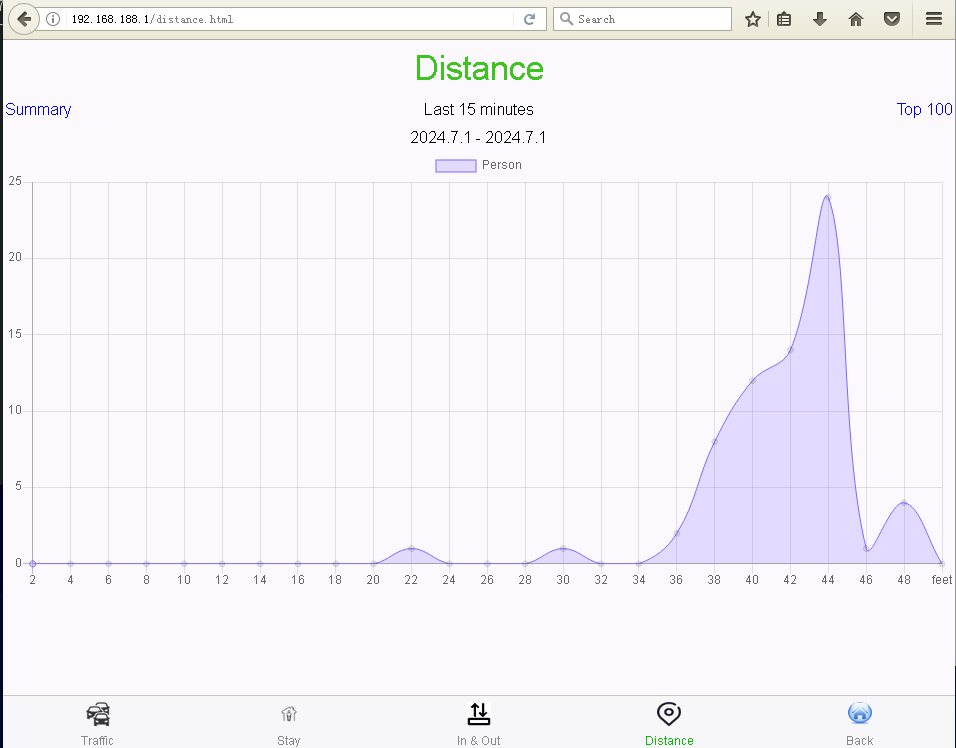View site information icon in address bar
Screen dimensions: 956x748
[53, 19]
